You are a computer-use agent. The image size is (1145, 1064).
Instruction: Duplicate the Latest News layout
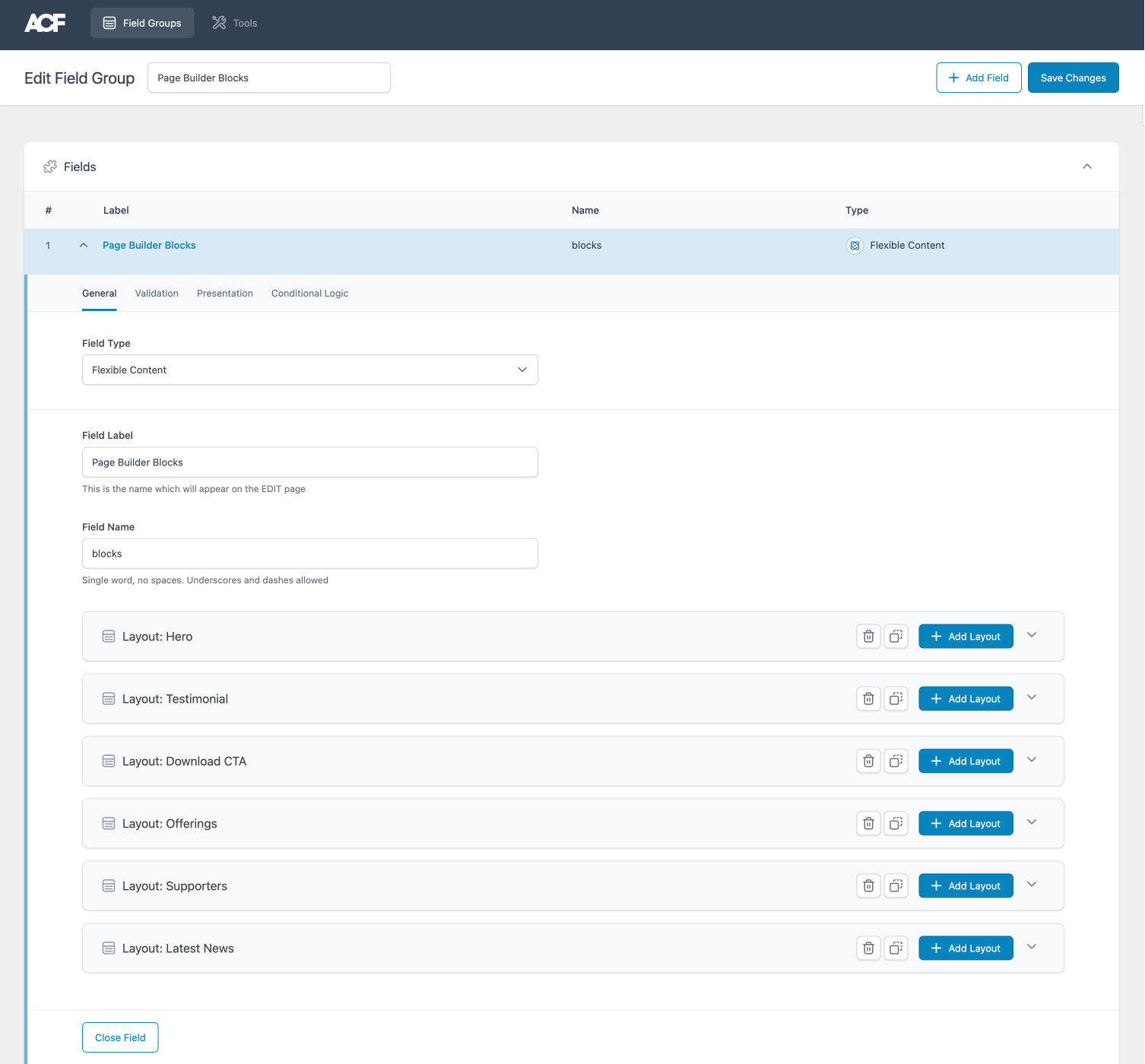click(x=896, y=948)
